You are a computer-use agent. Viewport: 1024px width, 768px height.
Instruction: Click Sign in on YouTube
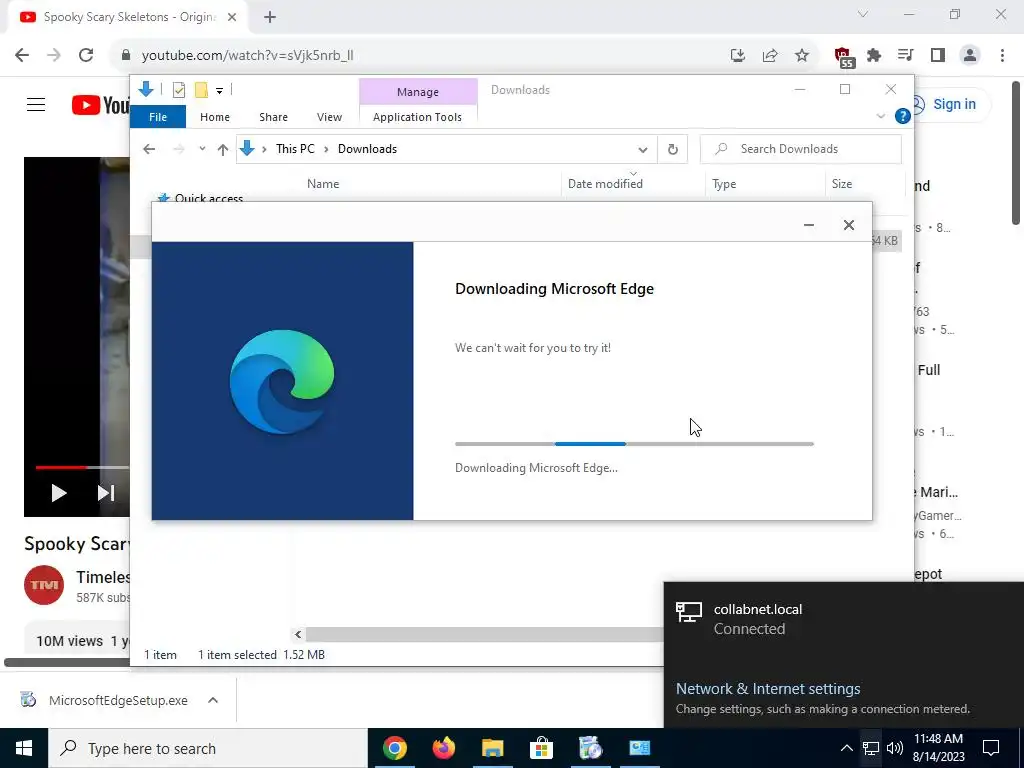(954, 104)
